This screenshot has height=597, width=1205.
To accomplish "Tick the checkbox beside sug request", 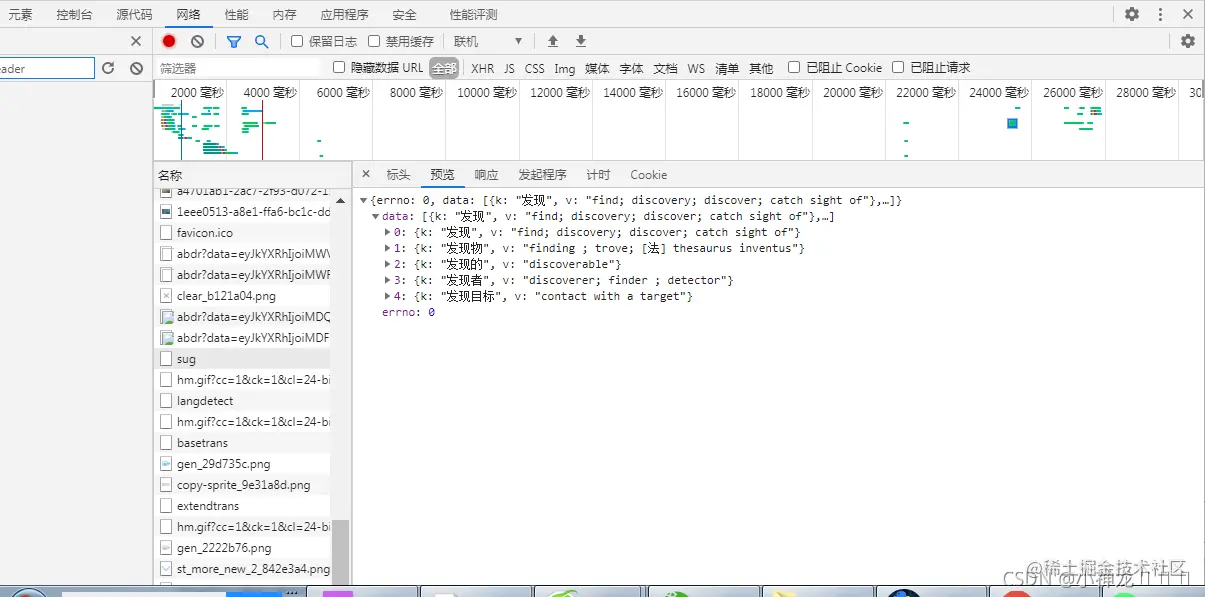I will [167, 359].
